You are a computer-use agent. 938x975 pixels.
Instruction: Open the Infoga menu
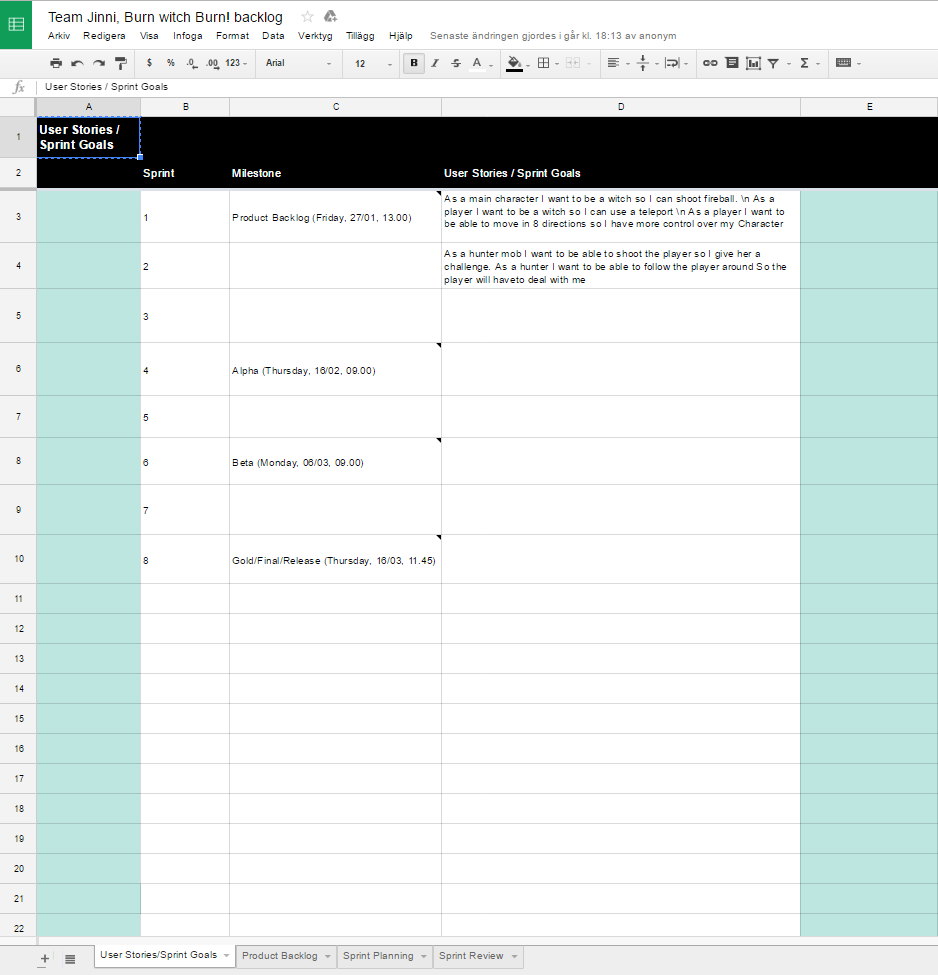click(x=187, y=36)
